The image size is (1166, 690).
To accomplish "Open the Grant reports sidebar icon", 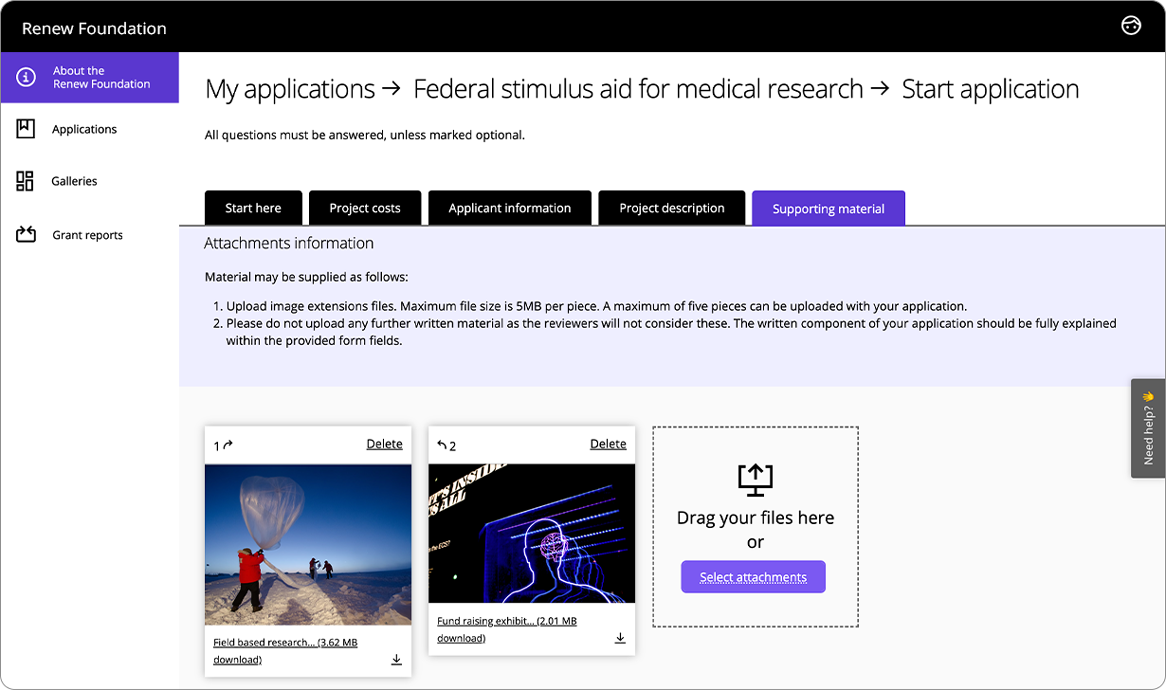I will tap(24, 233).
